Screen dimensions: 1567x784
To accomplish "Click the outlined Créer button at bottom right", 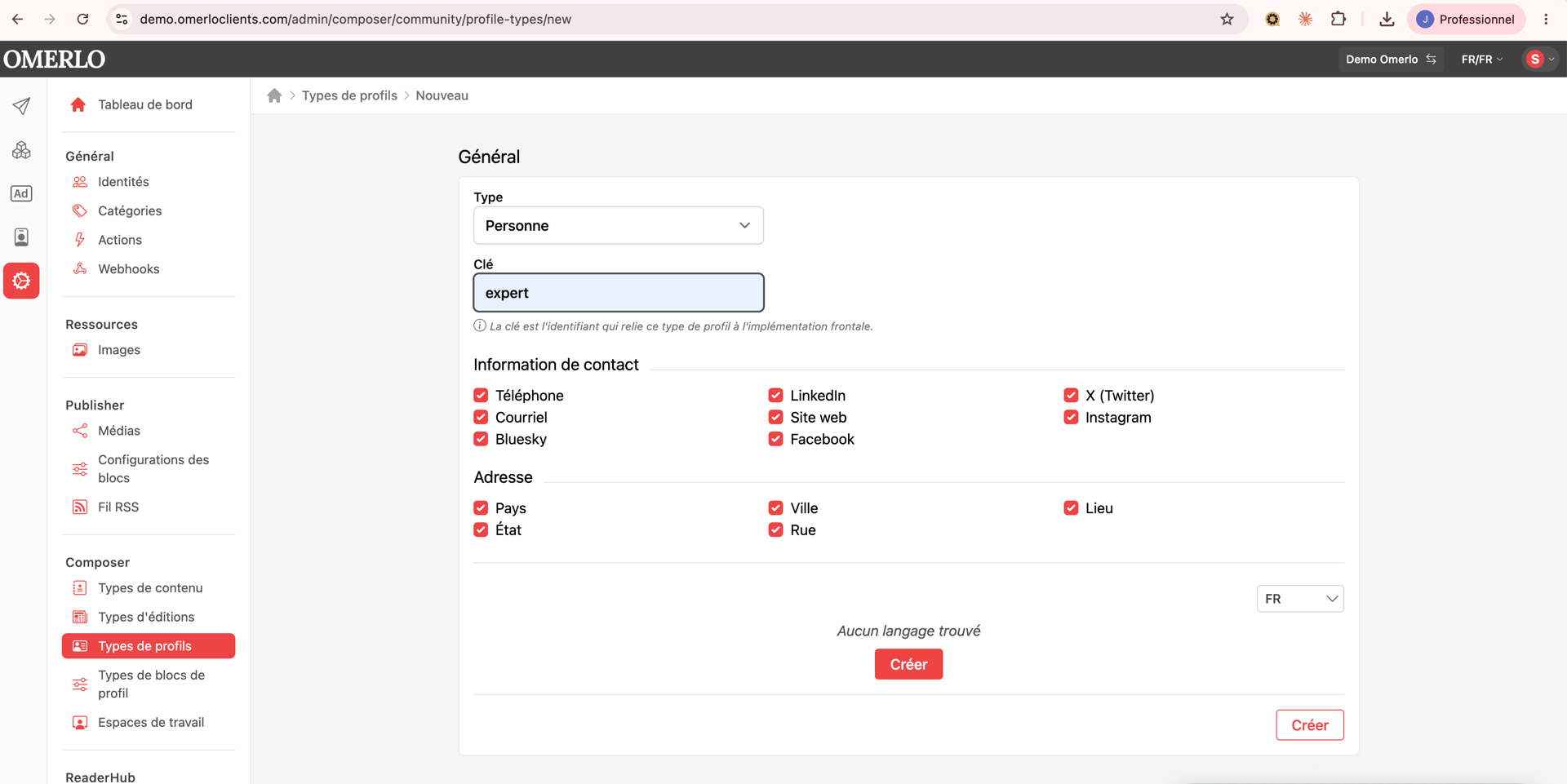I will coord(1310,725).
